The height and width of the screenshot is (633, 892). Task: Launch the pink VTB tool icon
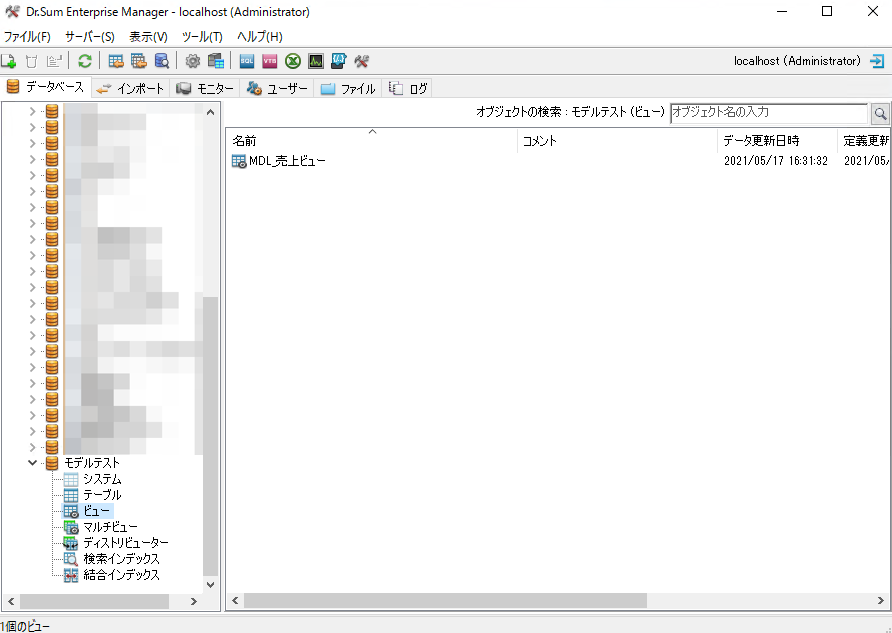(270, 61)
